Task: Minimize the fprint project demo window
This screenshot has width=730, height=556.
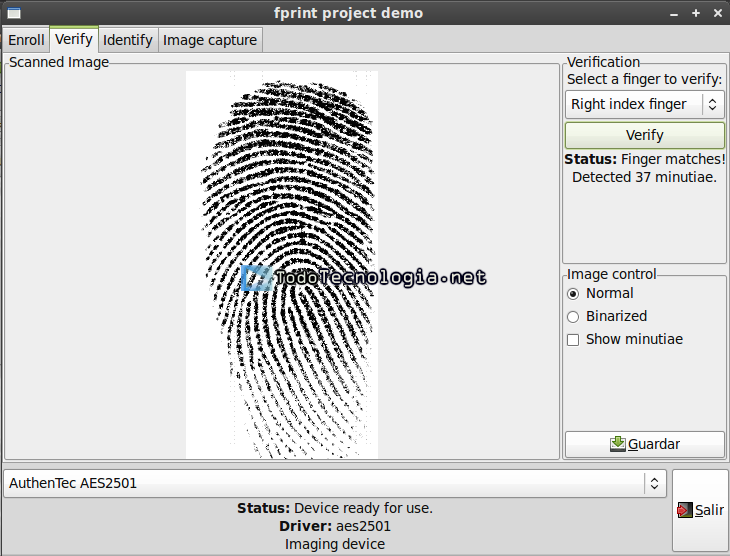Action: (673, 14)
